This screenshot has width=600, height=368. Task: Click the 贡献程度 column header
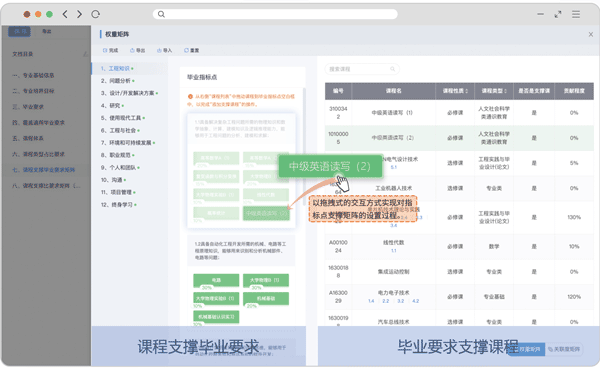[x=574, y=91]
